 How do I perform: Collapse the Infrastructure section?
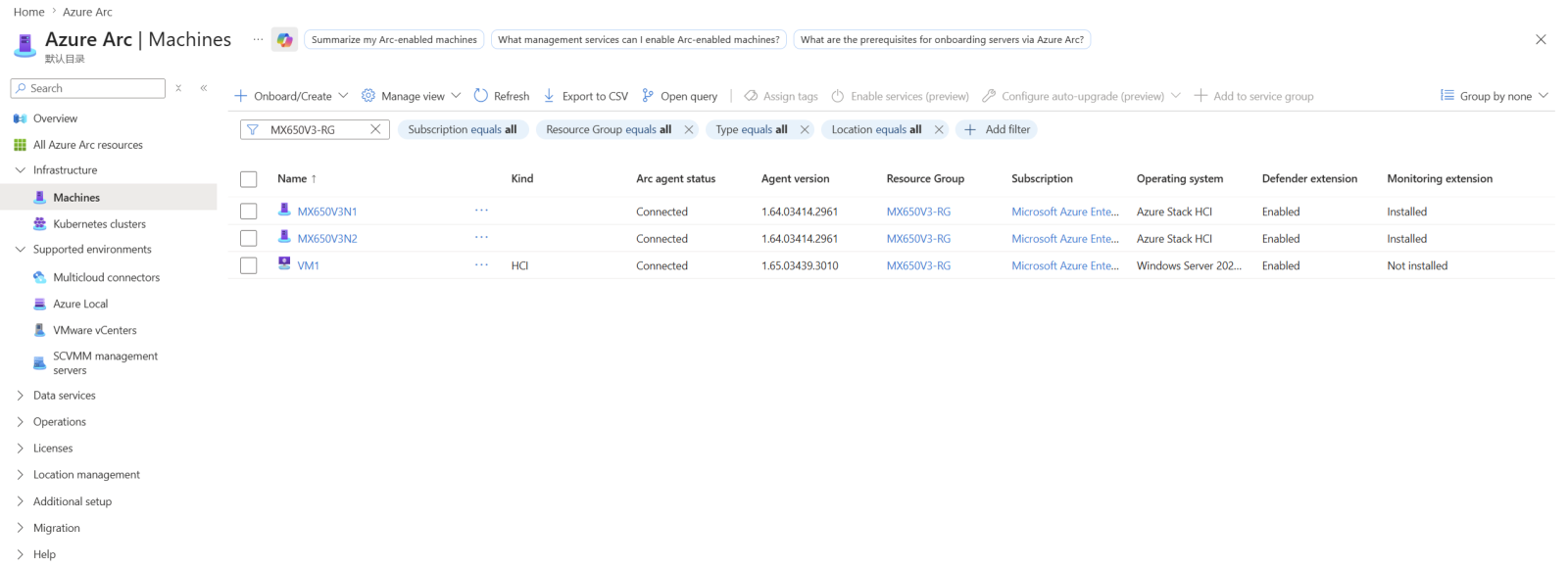pyautogui.click(x=20, y=170)
